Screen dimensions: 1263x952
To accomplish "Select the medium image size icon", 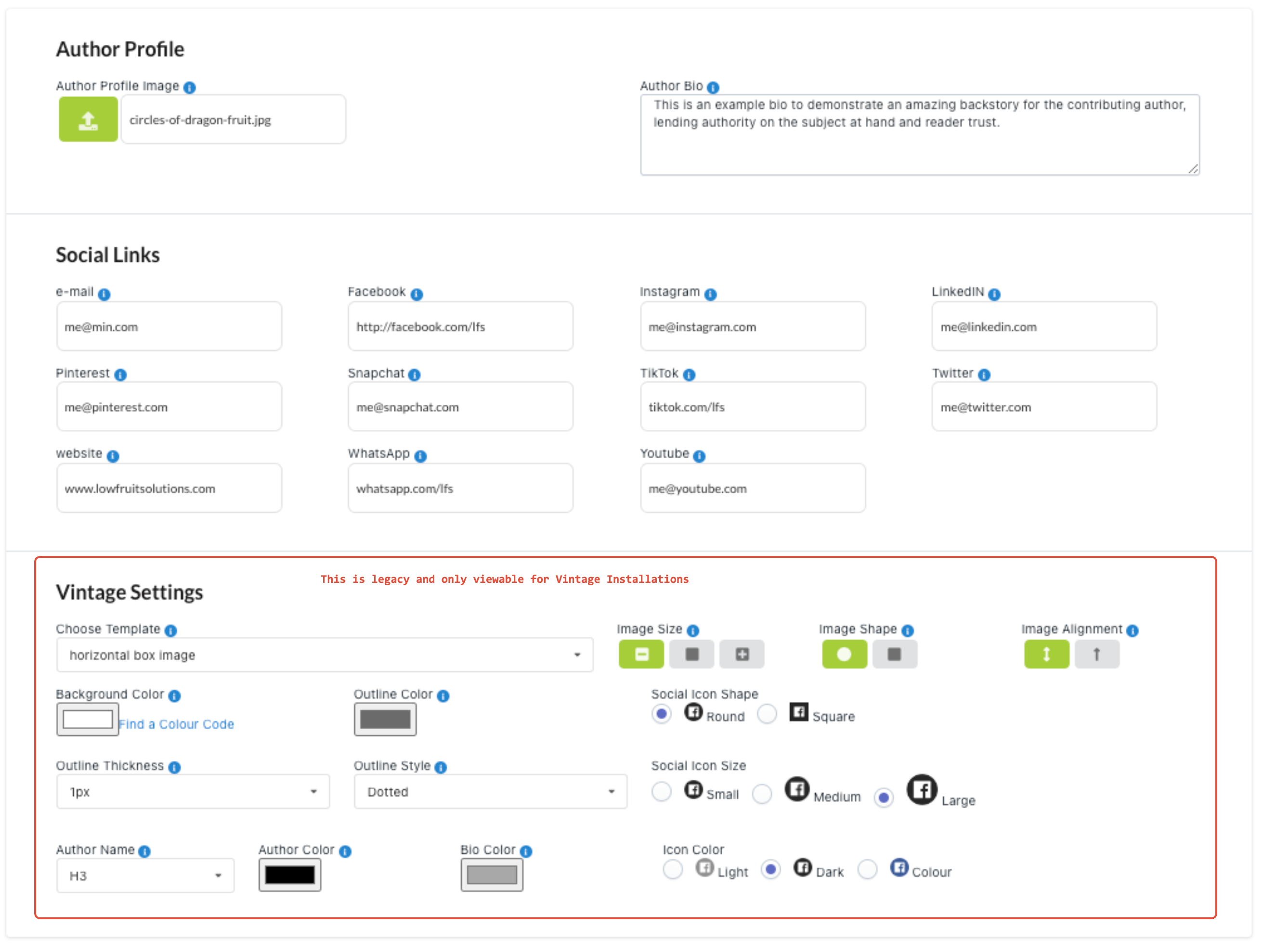I will 691,654.
